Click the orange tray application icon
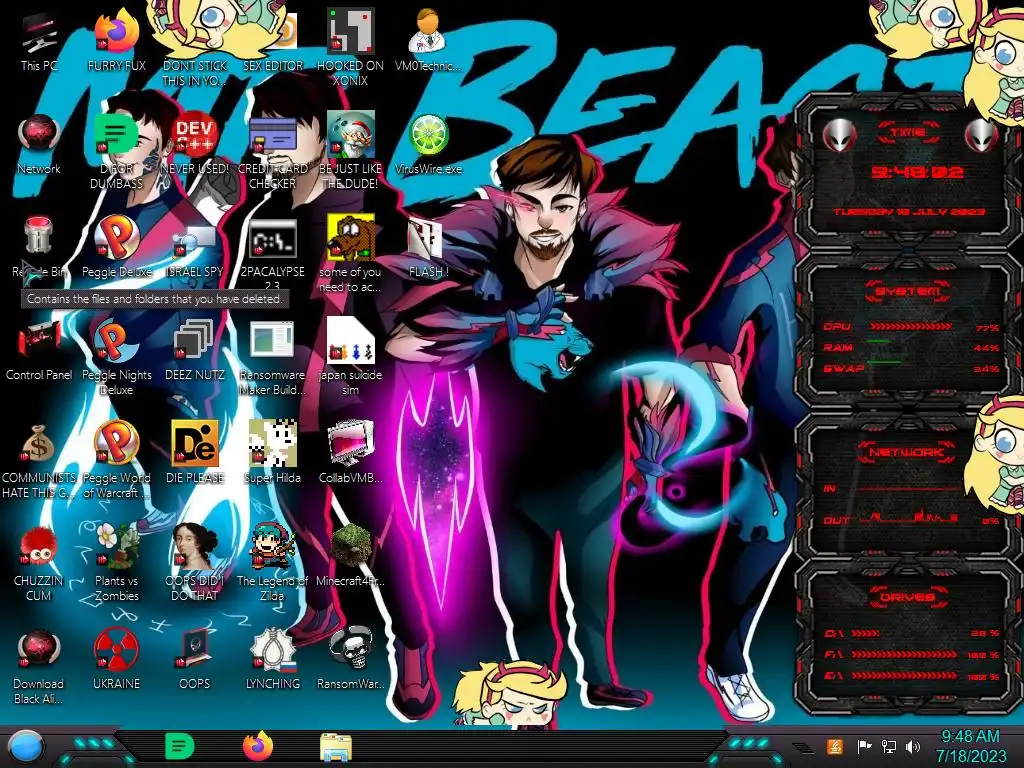Viewport: 1024px width, 768px height. pos(835,746)
